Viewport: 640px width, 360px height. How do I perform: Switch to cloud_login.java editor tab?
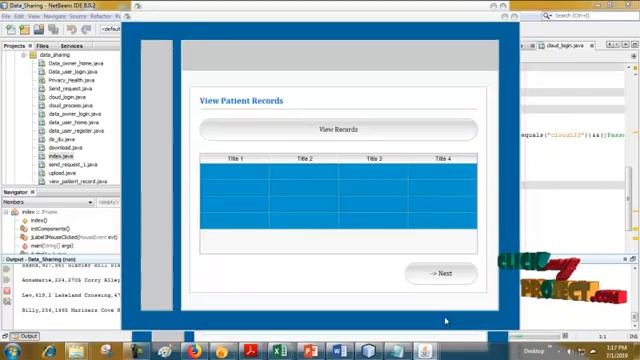coord(565,46)
